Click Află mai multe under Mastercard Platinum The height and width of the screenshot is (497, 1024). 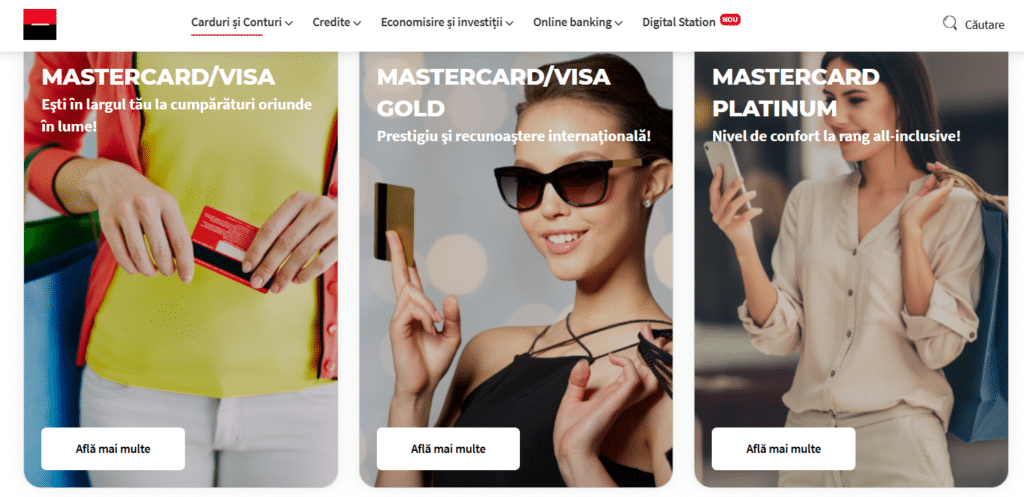coord(784,449)
